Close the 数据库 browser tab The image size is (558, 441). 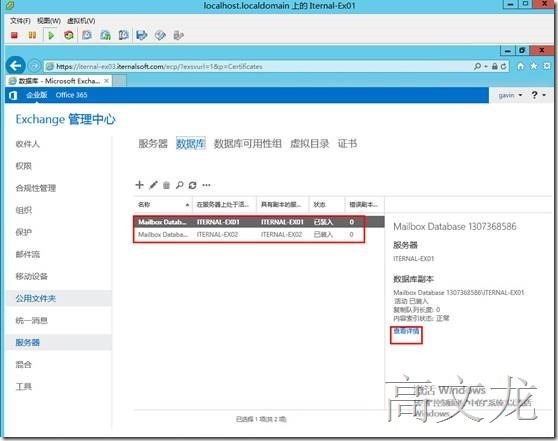[x=106, y=81]
